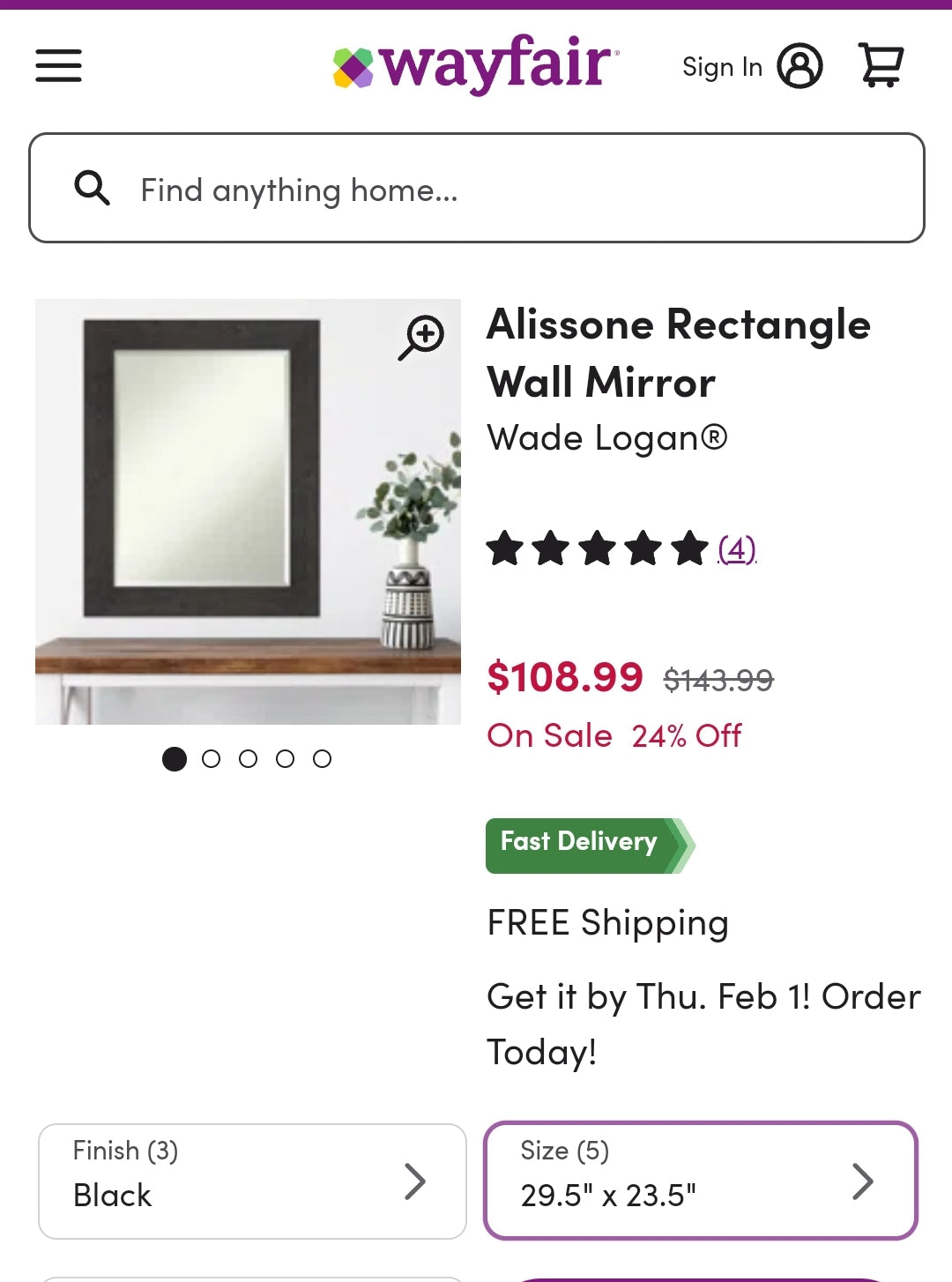The height and width of the screenshot is (1282, 952).
Task: Open the Wade Logan brand page
Action: click(608, 436)
